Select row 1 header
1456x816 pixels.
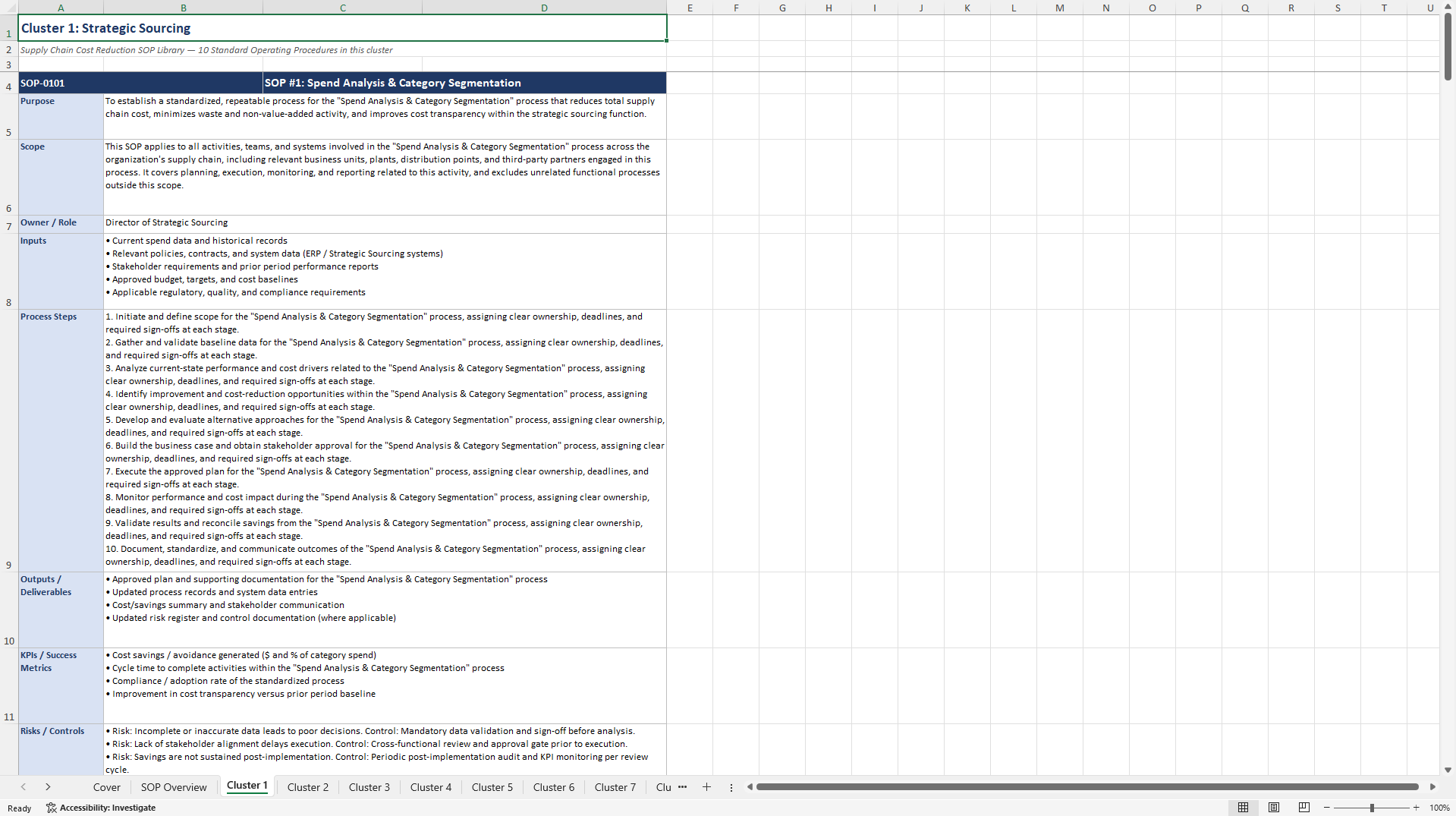pos(9,28)
